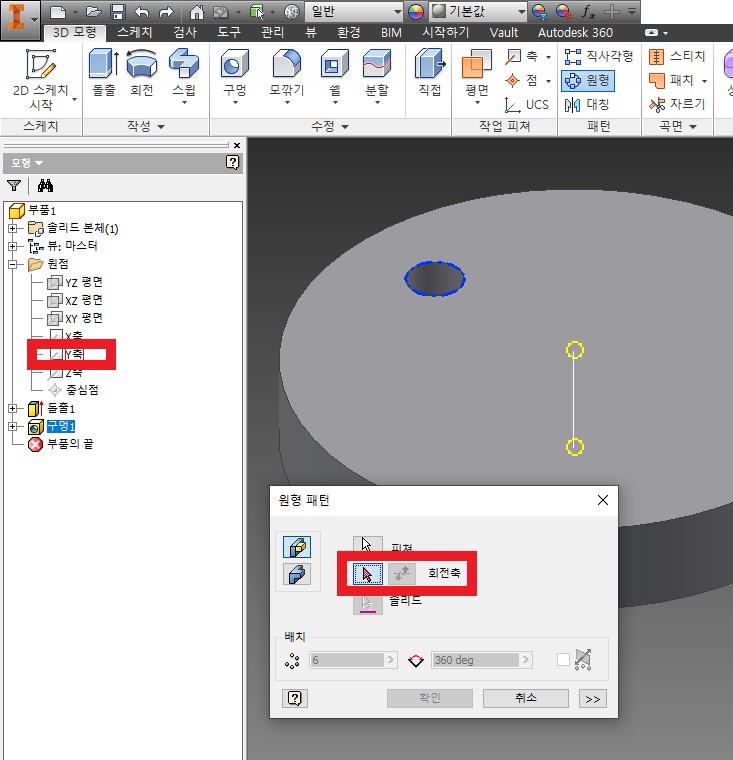The height and width of the screenshot is (760, 733).
Task: Select the 원형 circular pattern tool
Action: point(588,80)
